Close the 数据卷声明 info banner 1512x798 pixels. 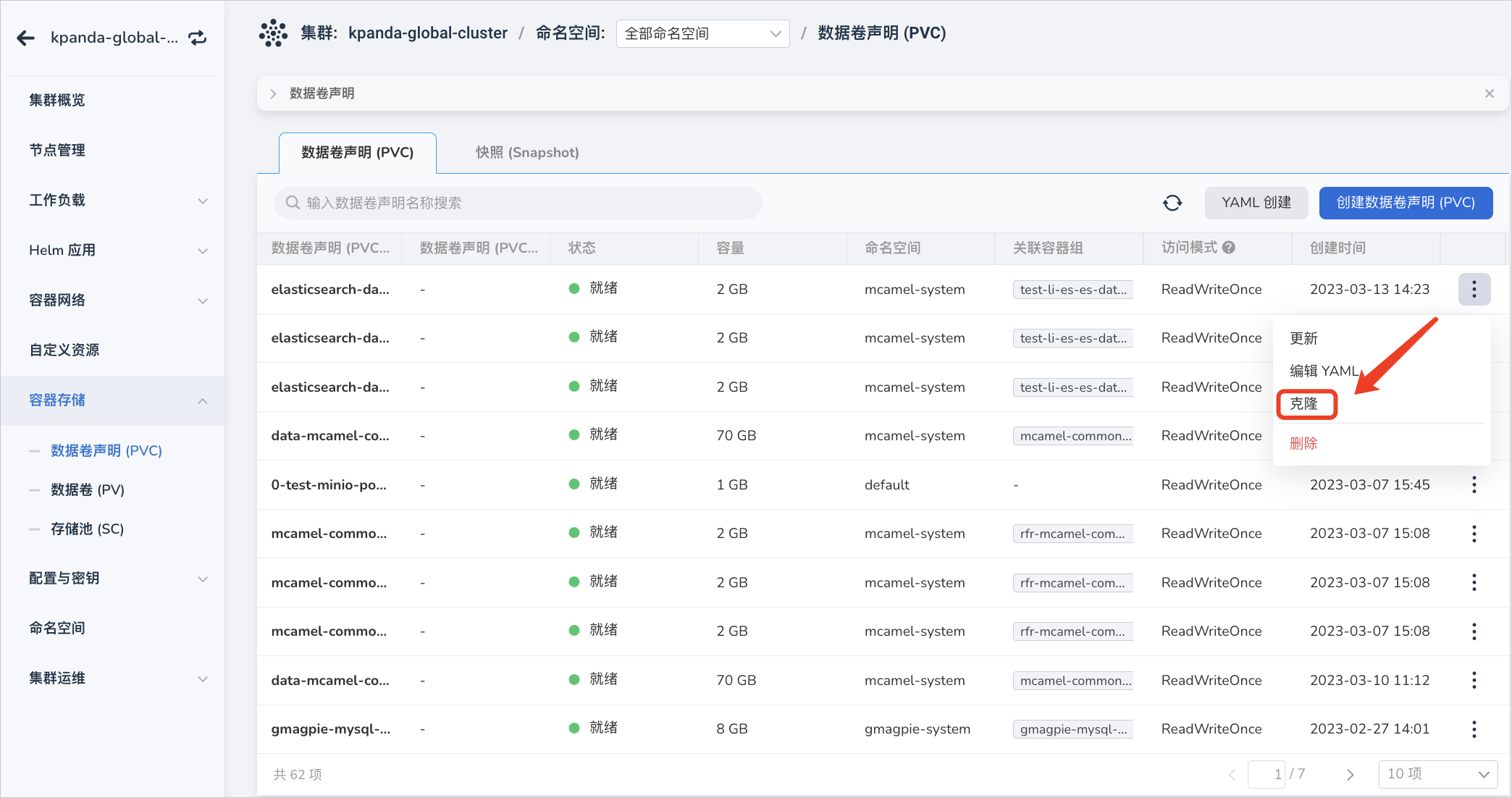(1490, 93)
